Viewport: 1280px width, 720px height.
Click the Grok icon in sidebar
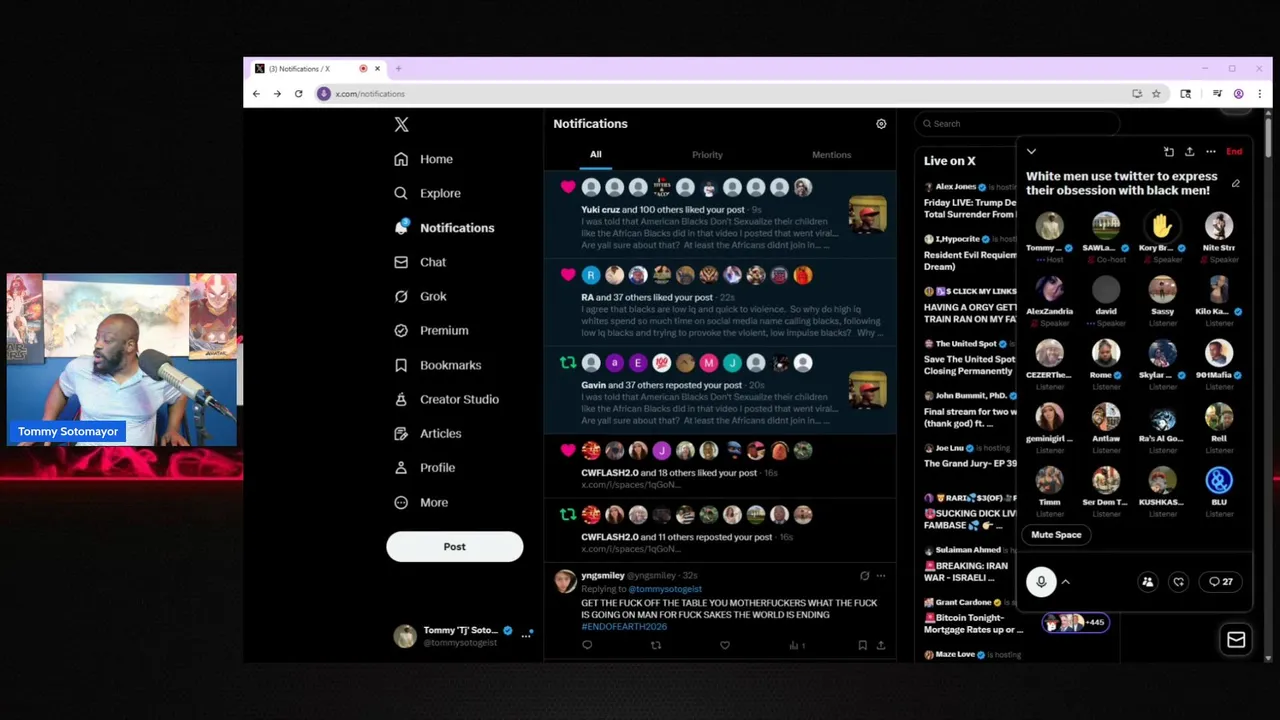(x=401, y=296)
